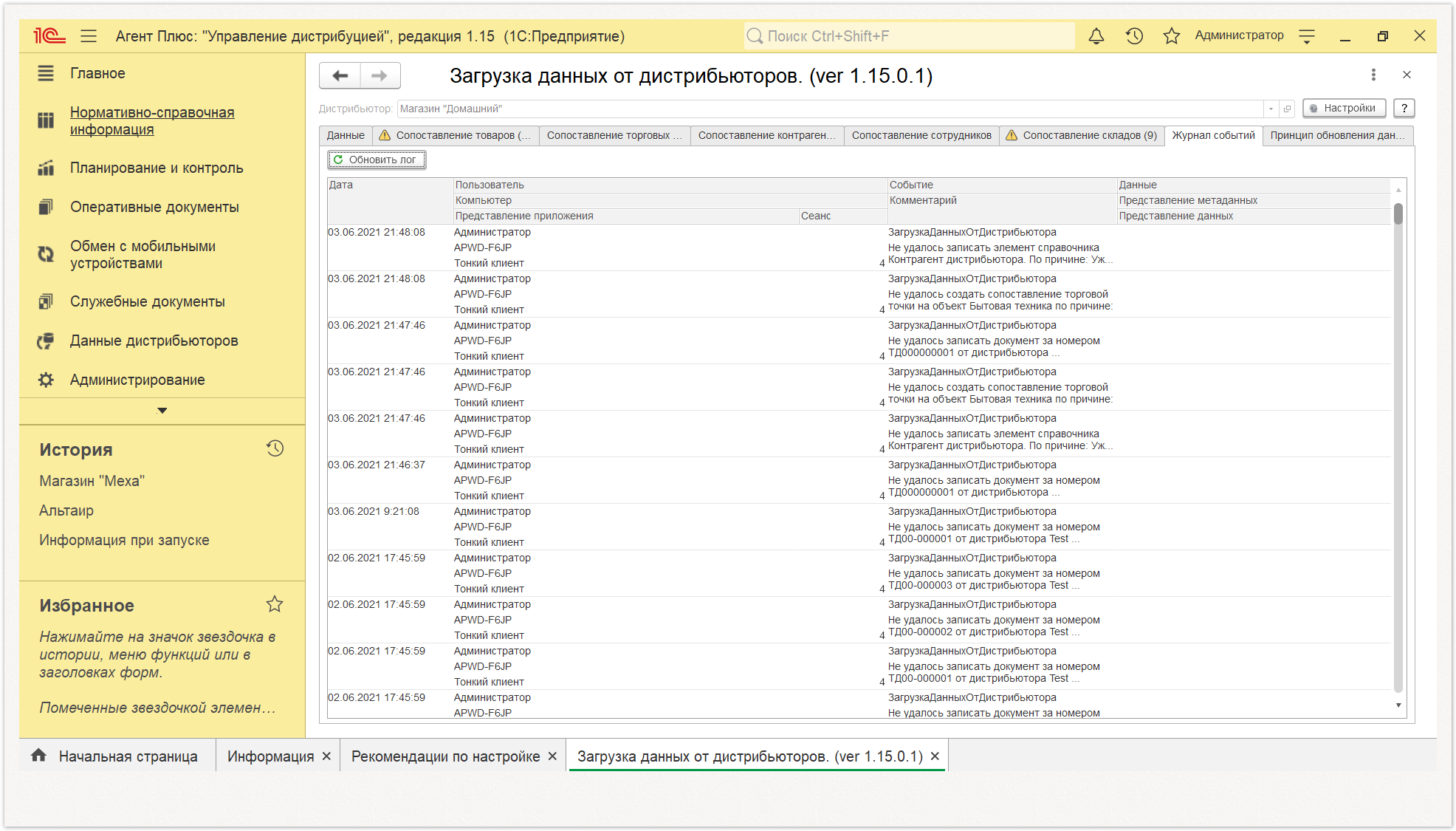Open the Дистрибьютор field open-item icon
Screen dimensions: 1456x831
point(1288,109)
